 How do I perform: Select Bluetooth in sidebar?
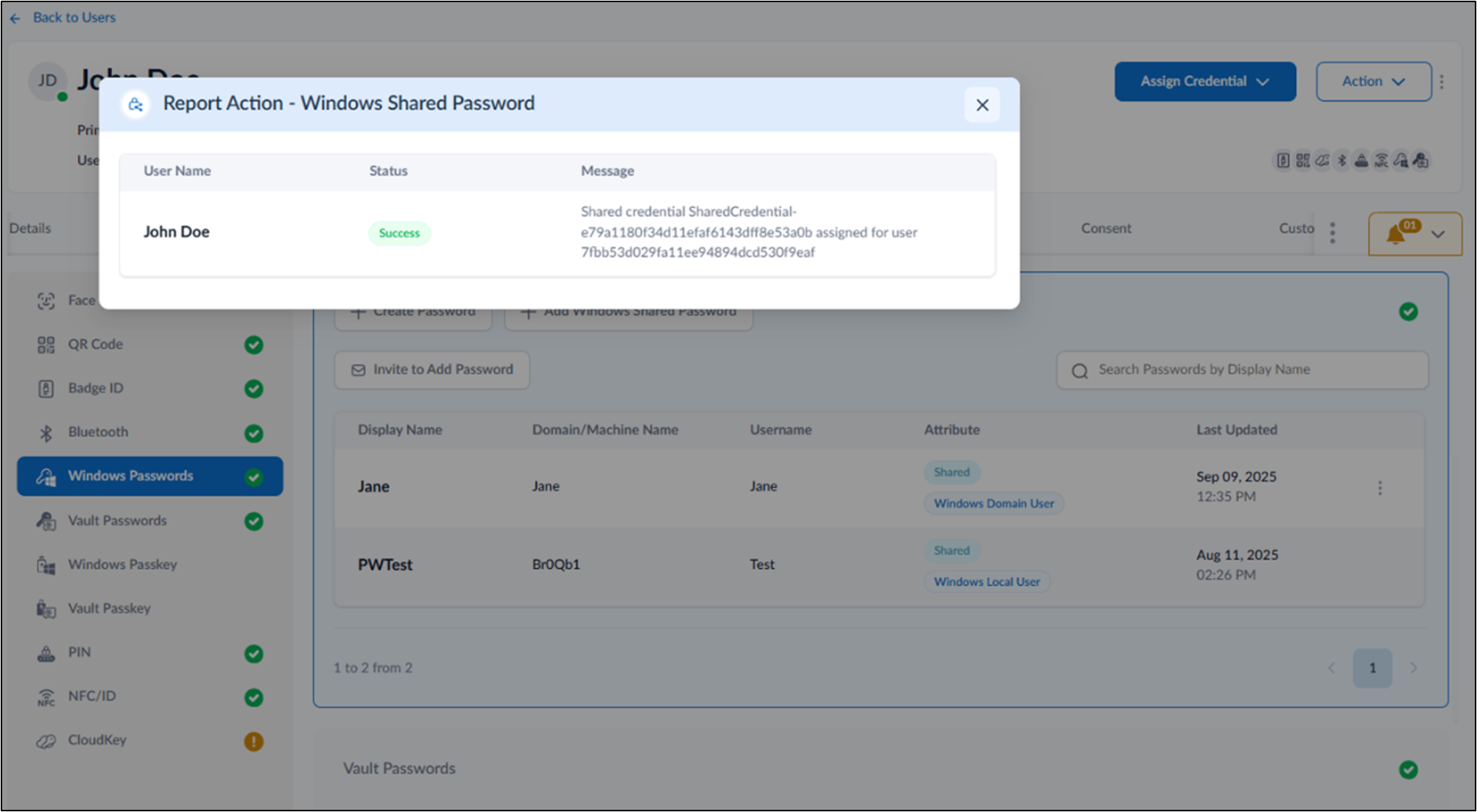click(x=150, y=432)
